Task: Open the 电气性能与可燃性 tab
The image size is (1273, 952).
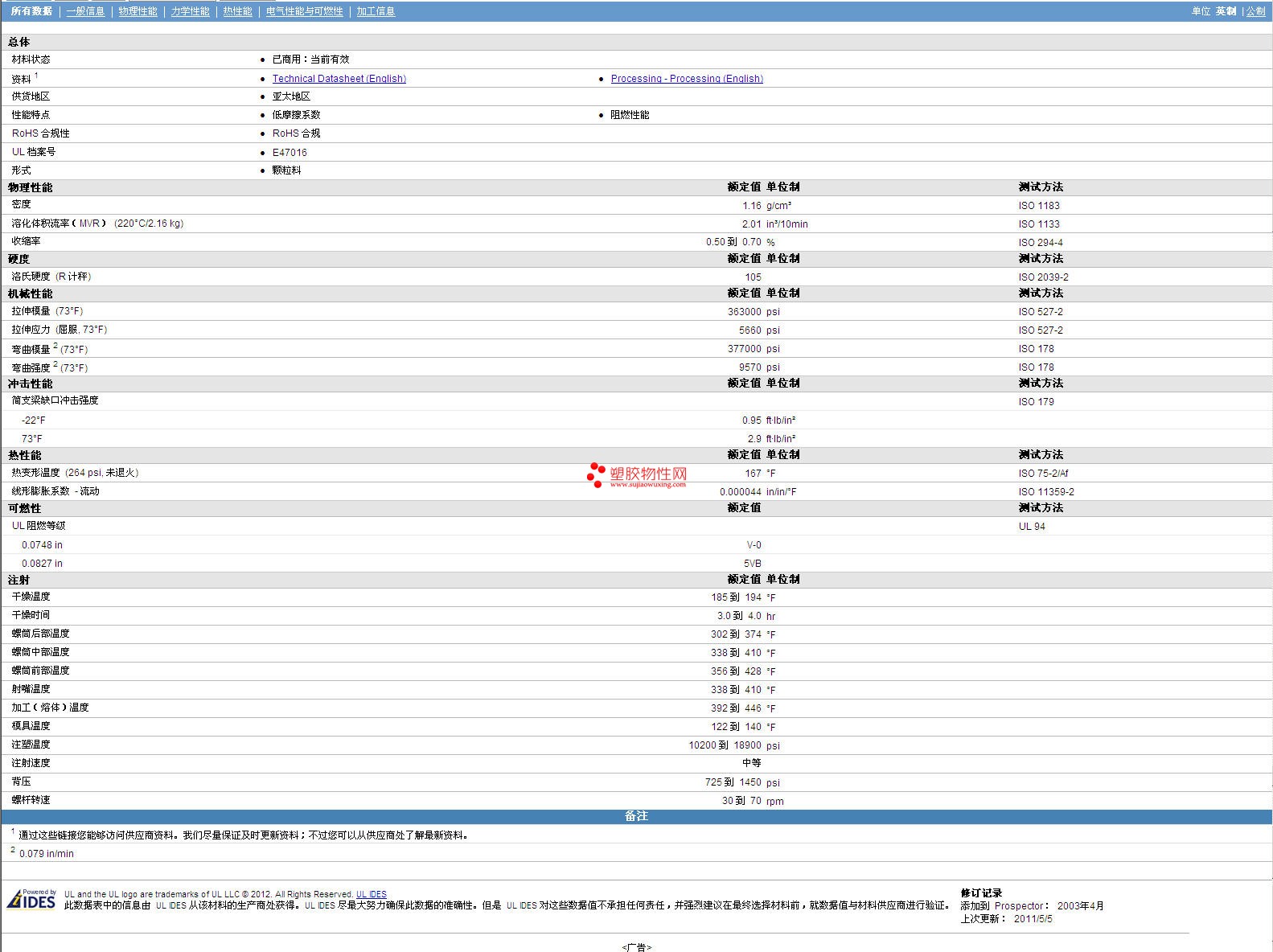Action: tap(304, 11)
